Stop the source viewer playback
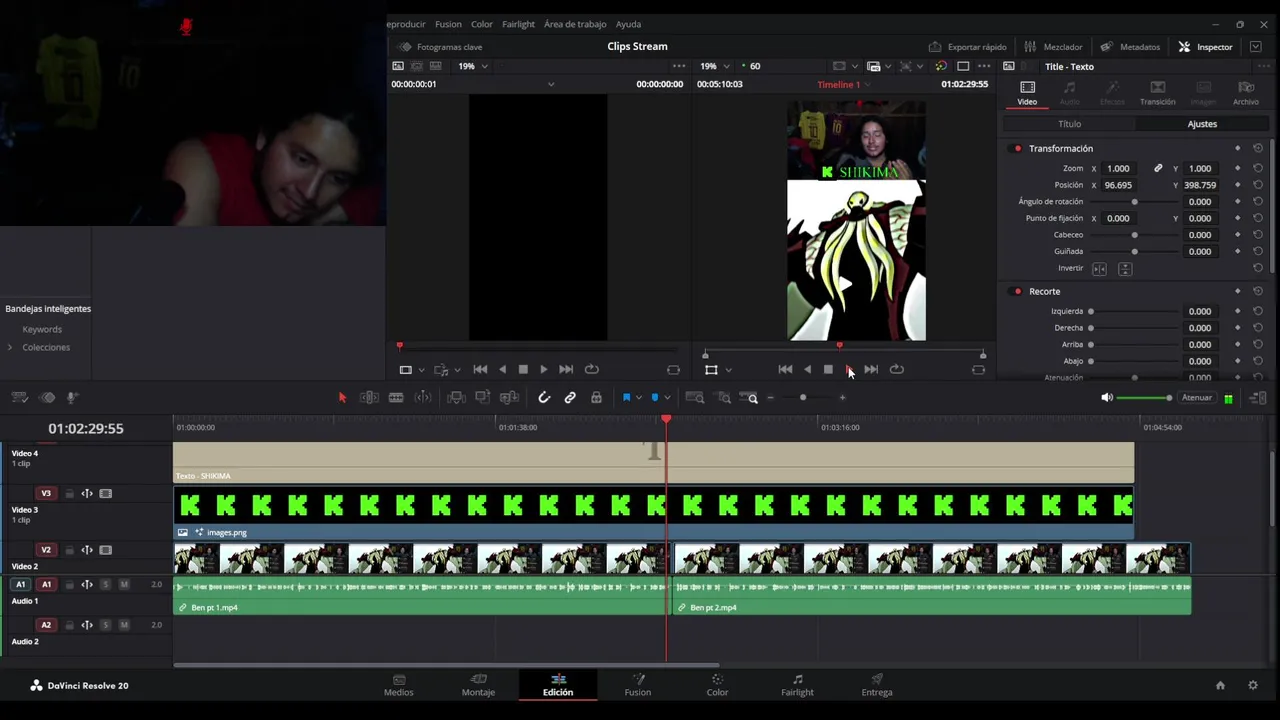Image resolution: width=1280 pixels, height=720 pixels. tap(523, 370)
